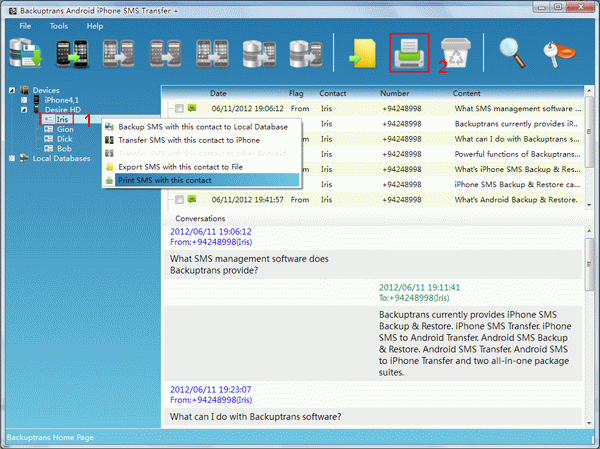Click the third toolbar phone transfer icon
The height and width of the screenshot is (449, 600).
(x=119, y=53)
